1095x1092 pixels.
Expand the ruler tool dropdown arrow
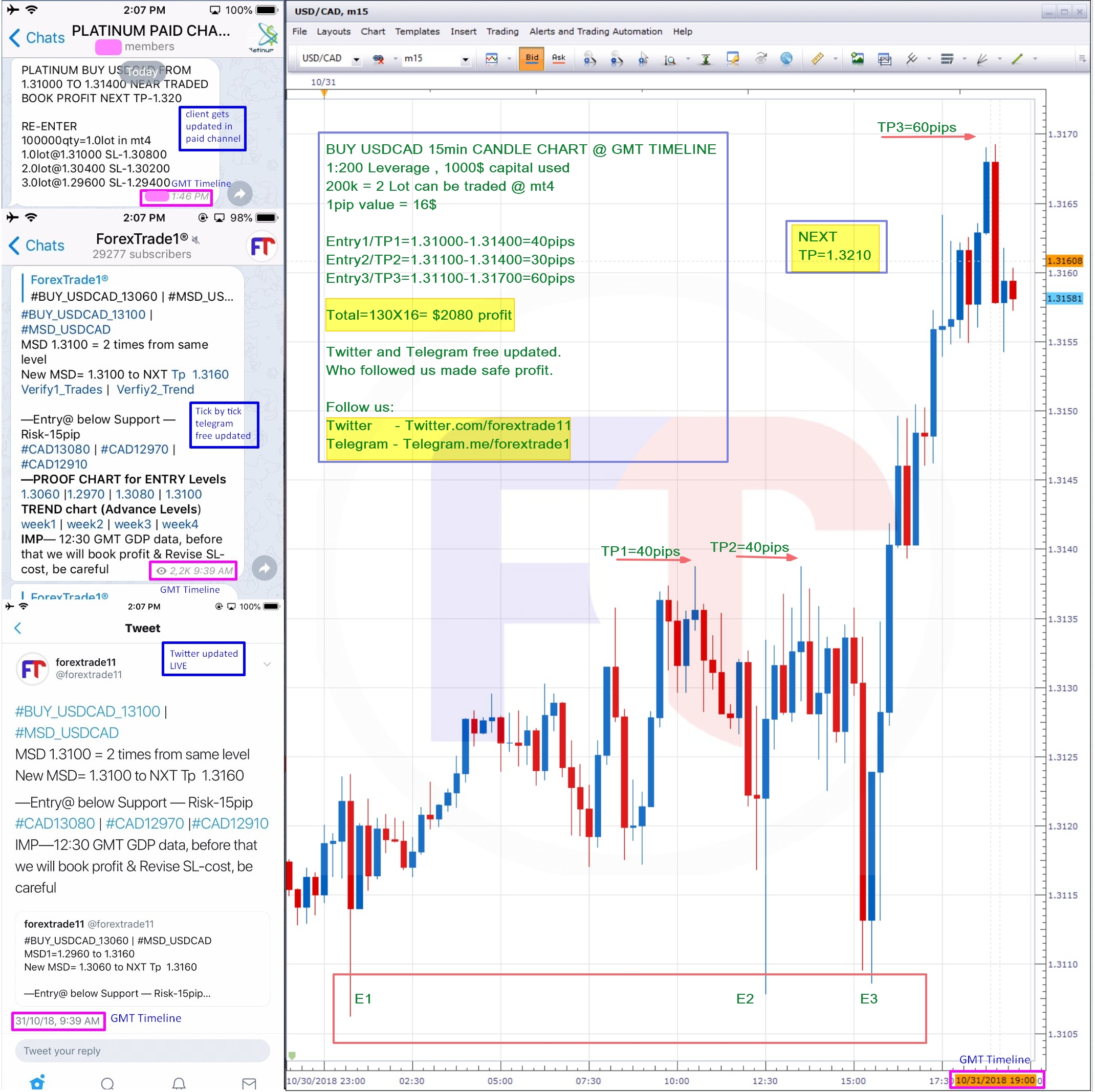tap(835, 59)
